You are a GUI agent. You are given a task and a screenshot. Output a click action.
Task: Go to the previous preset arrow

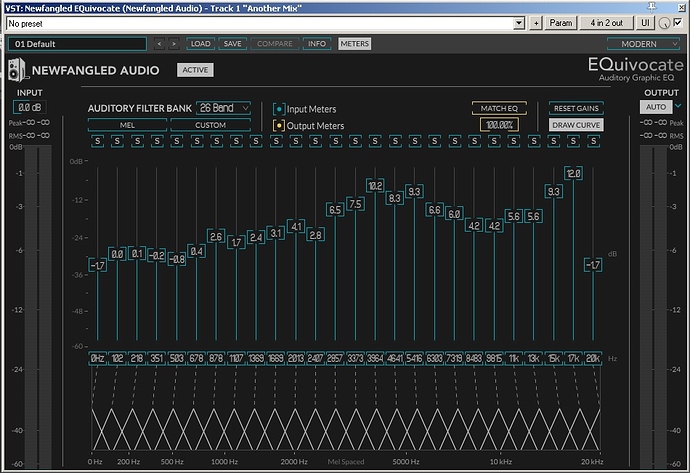click(159, 44)
